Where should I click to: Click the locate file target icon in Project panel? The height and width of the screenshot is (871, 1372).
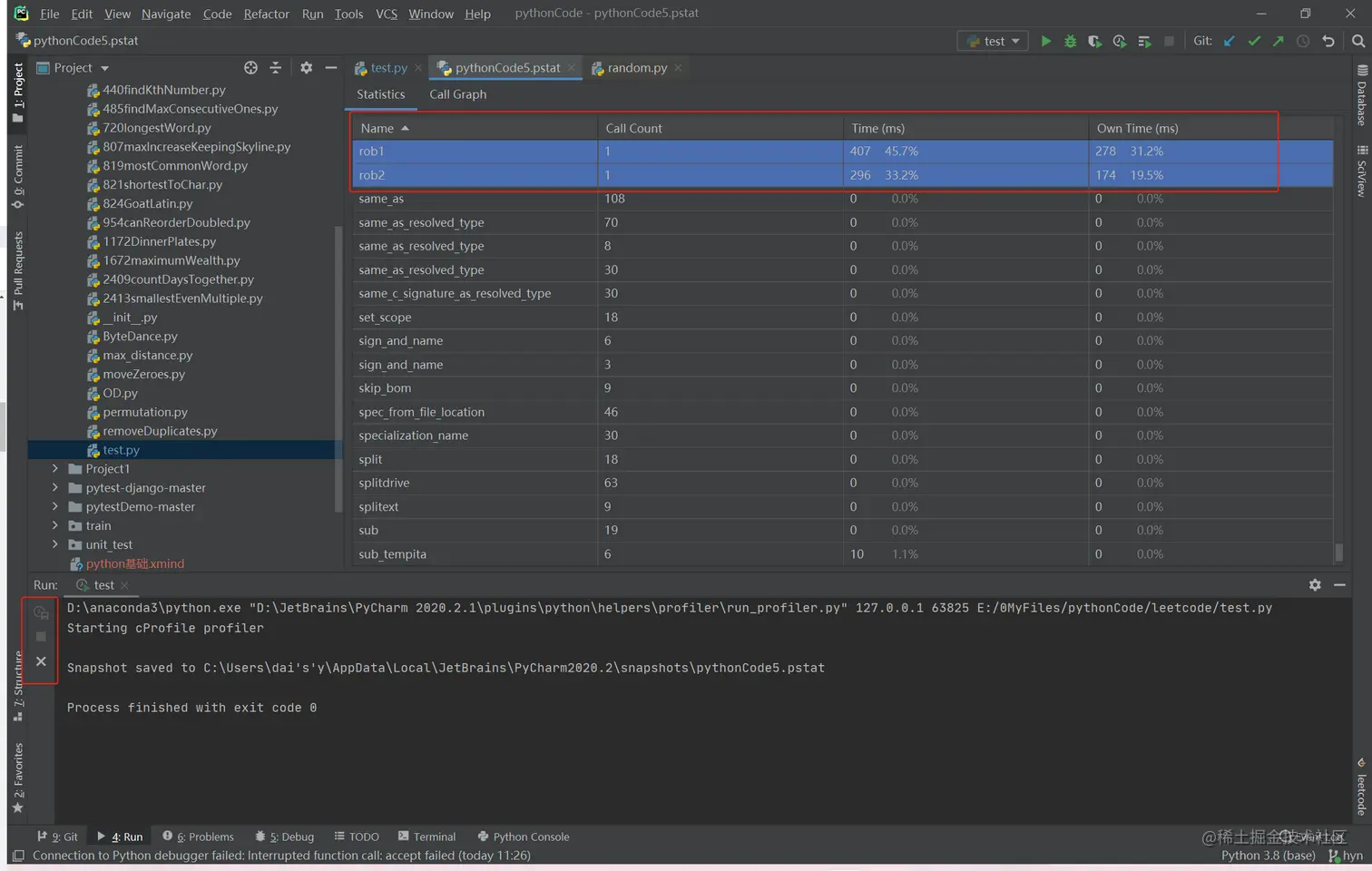[x=250, y=68]
